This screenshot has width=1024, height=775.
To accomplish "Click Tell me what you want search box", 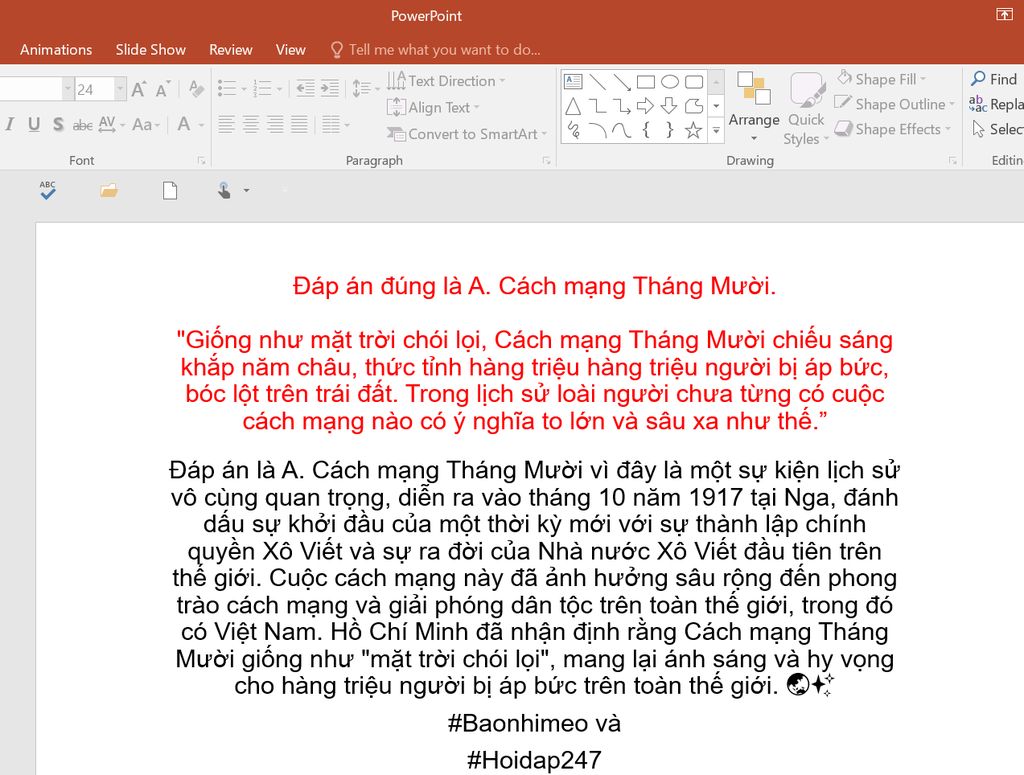I will tap(436, 50).
